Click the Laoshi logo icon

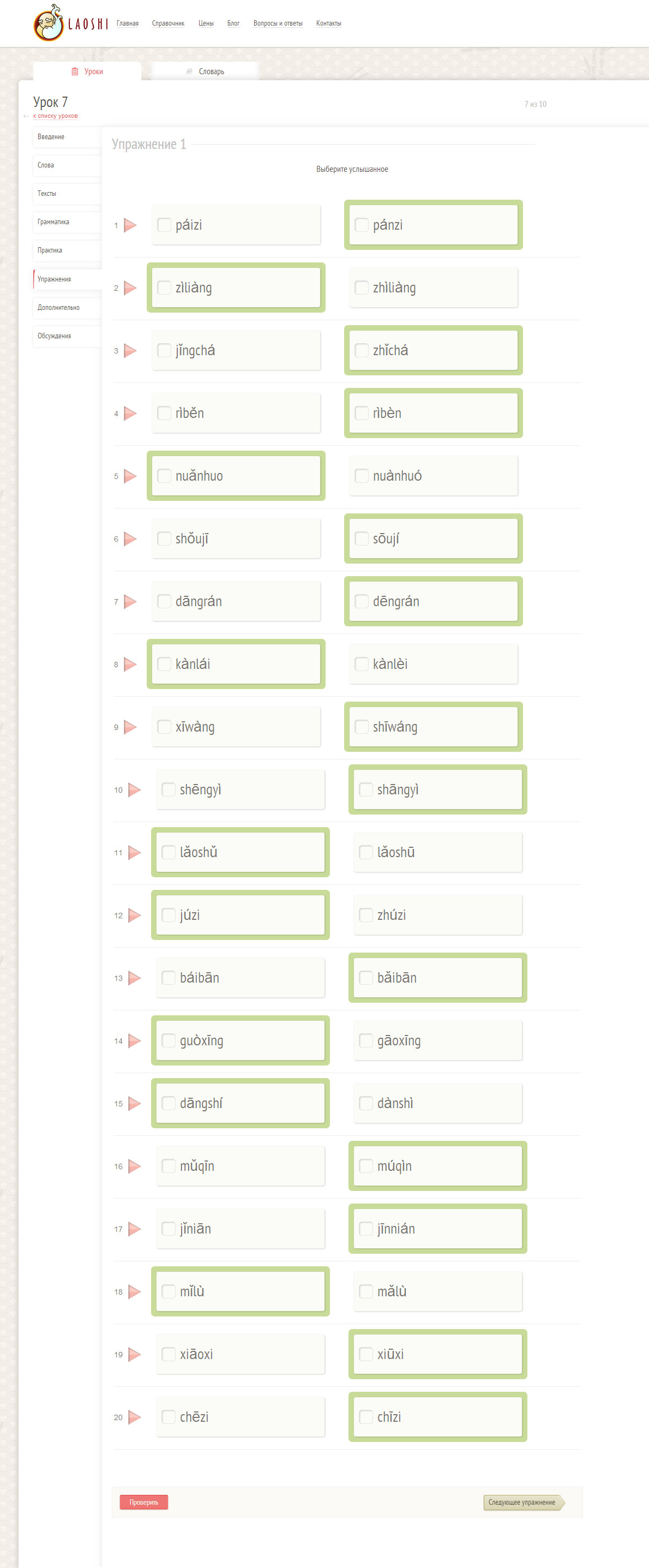tap(49, 24)
